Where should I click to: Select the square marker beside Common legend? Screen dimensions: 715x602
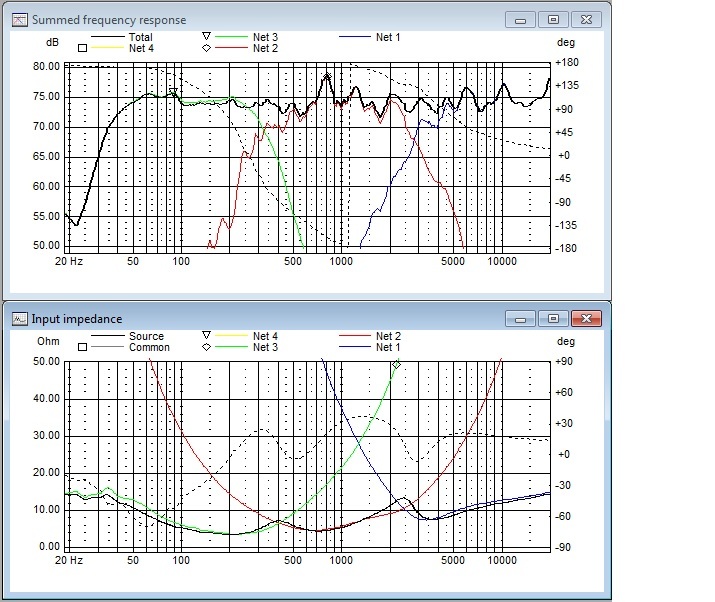[x=83, y=348]
